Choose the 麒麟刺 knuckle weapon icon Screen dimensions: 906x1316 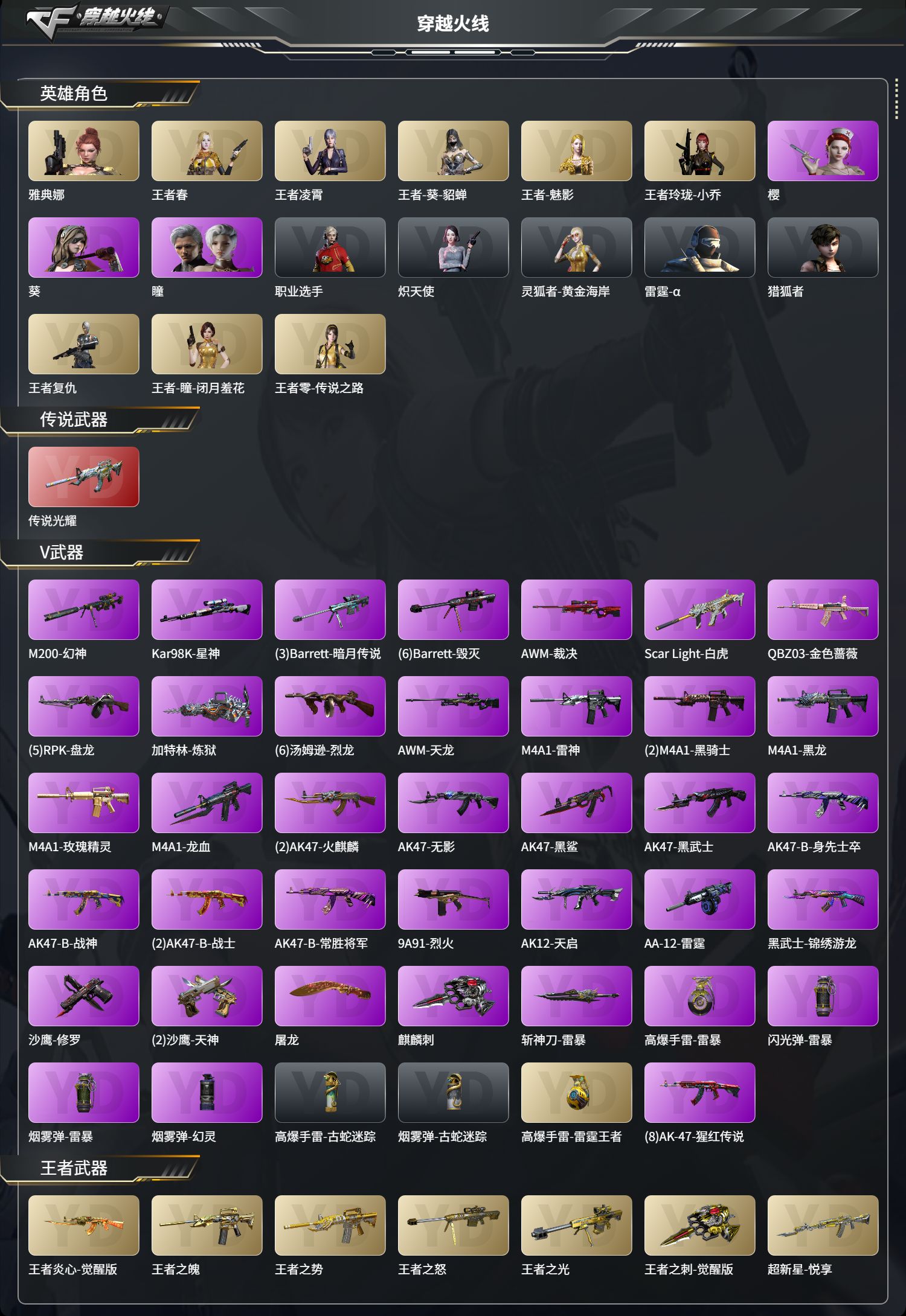point(453,996)
